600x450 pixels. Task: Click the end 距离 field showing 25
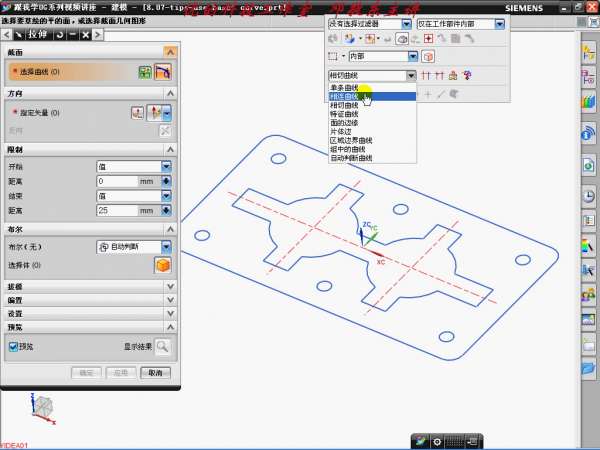pyautogui.click(x=117, y=210)
